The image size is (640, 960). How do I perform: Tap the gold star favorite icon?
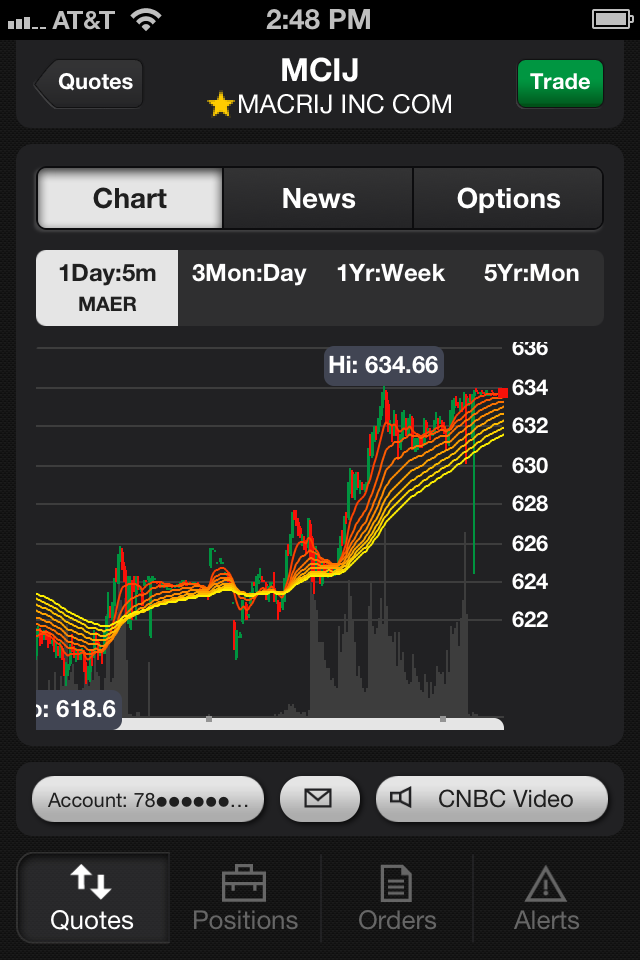point(220,104)
